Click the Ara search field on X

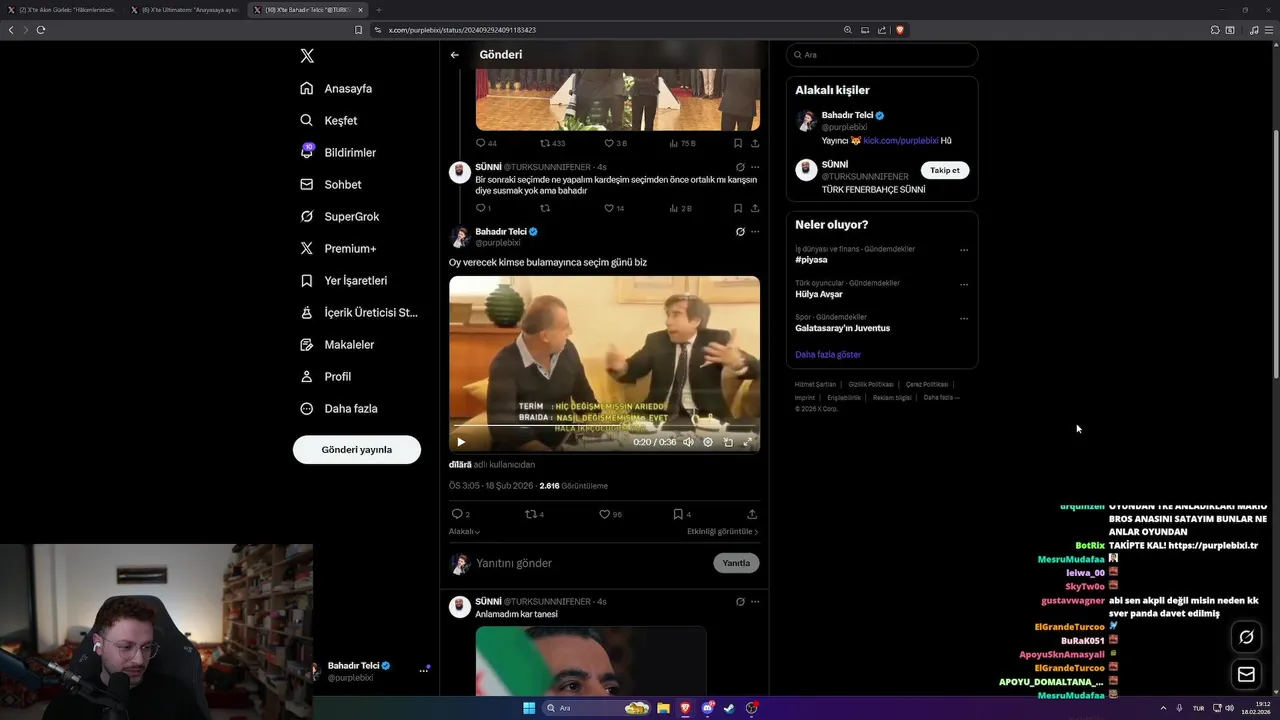pos(881,55)
